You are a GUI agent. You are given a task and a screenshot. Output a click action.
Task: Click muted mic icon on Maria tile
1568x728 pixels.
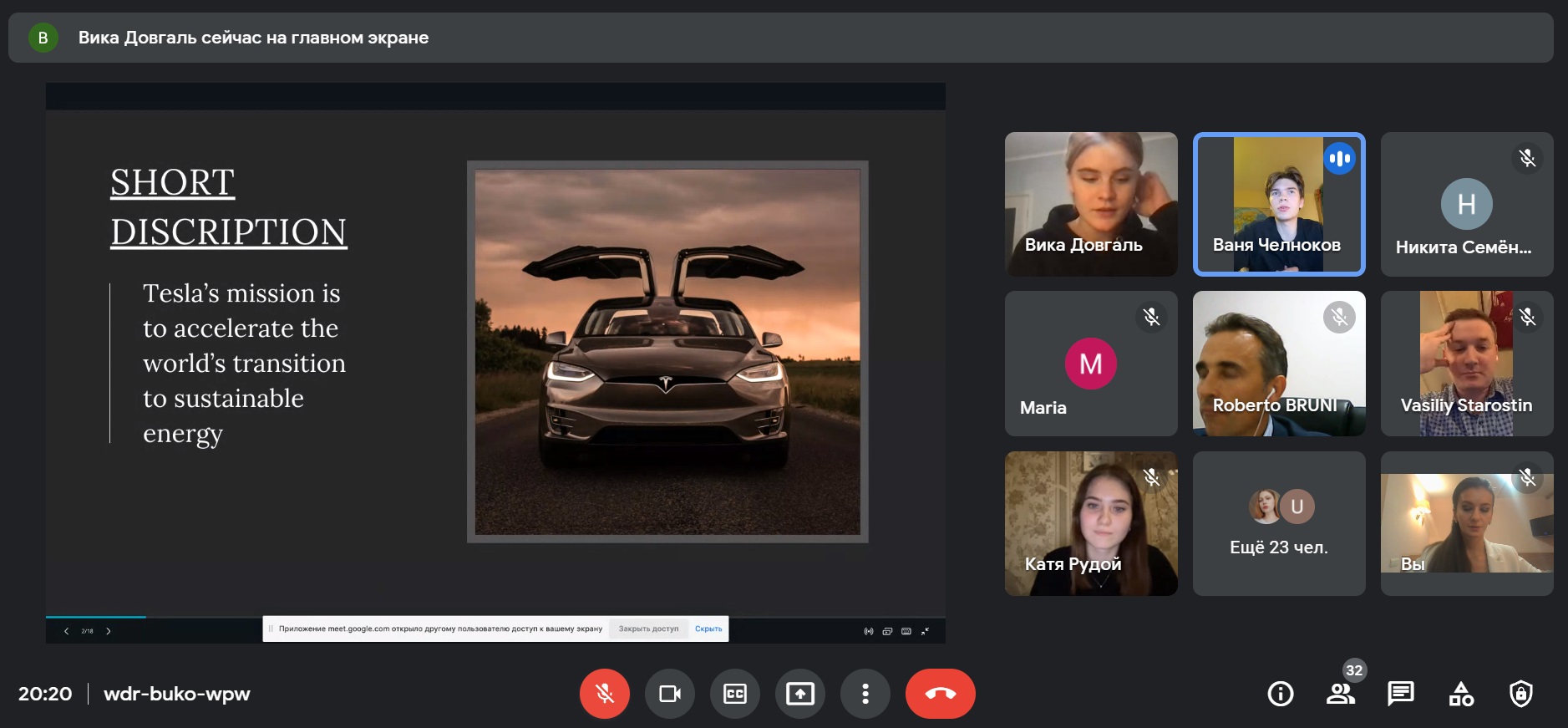coord(1151,317)
